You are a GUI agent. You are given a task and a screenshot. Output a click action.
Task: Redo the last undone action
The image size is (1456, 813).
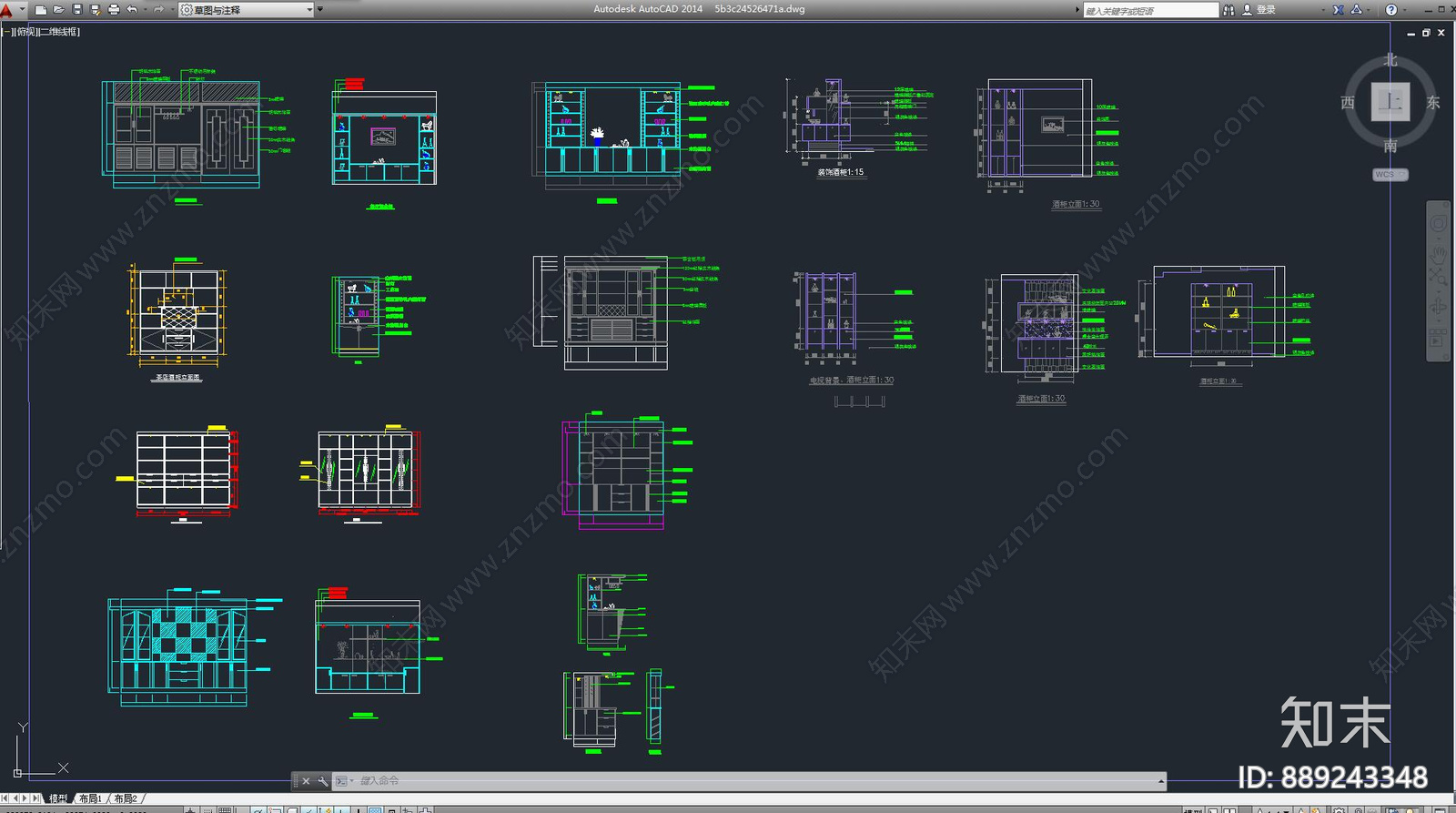158,9
